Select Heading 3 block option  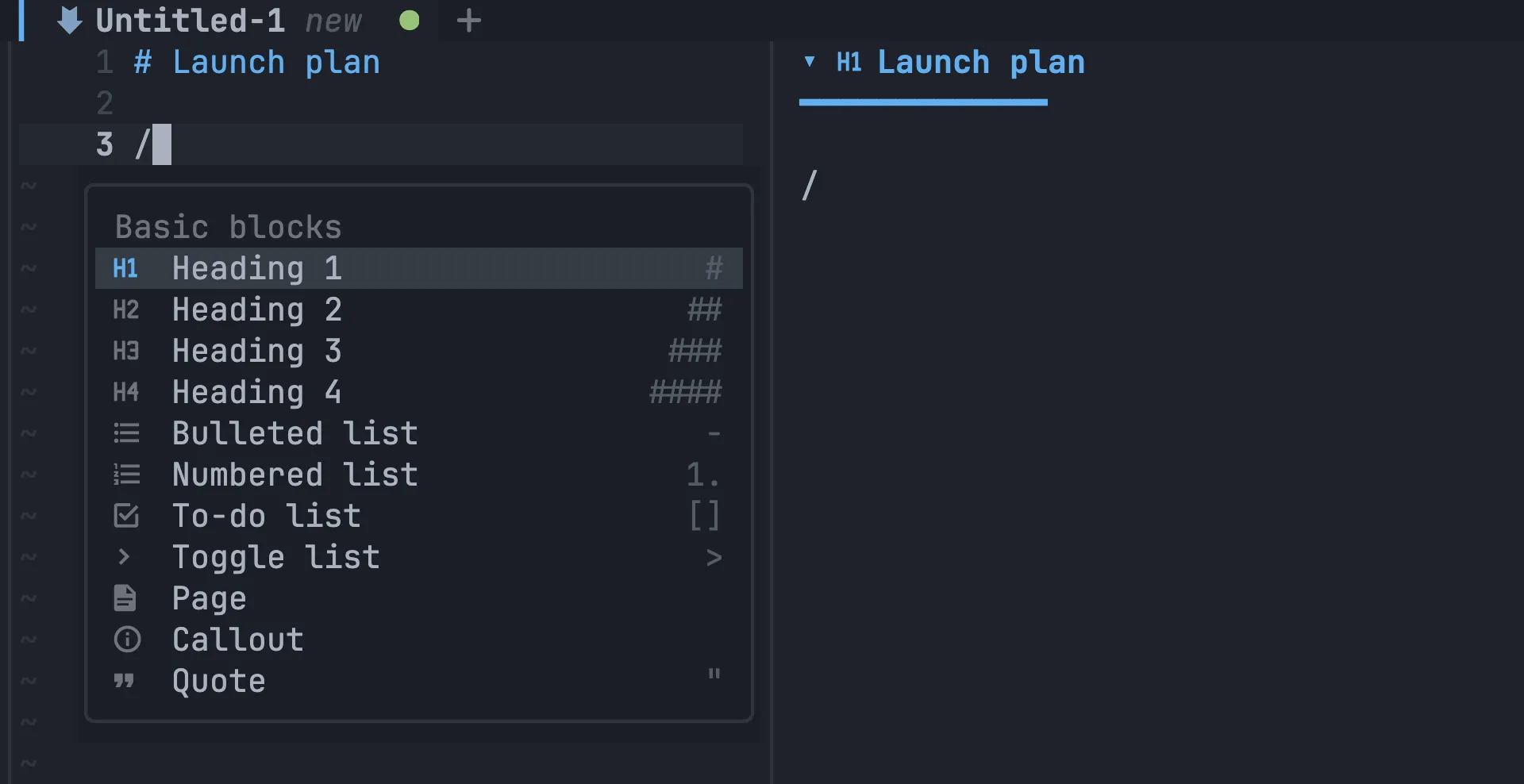419,351
